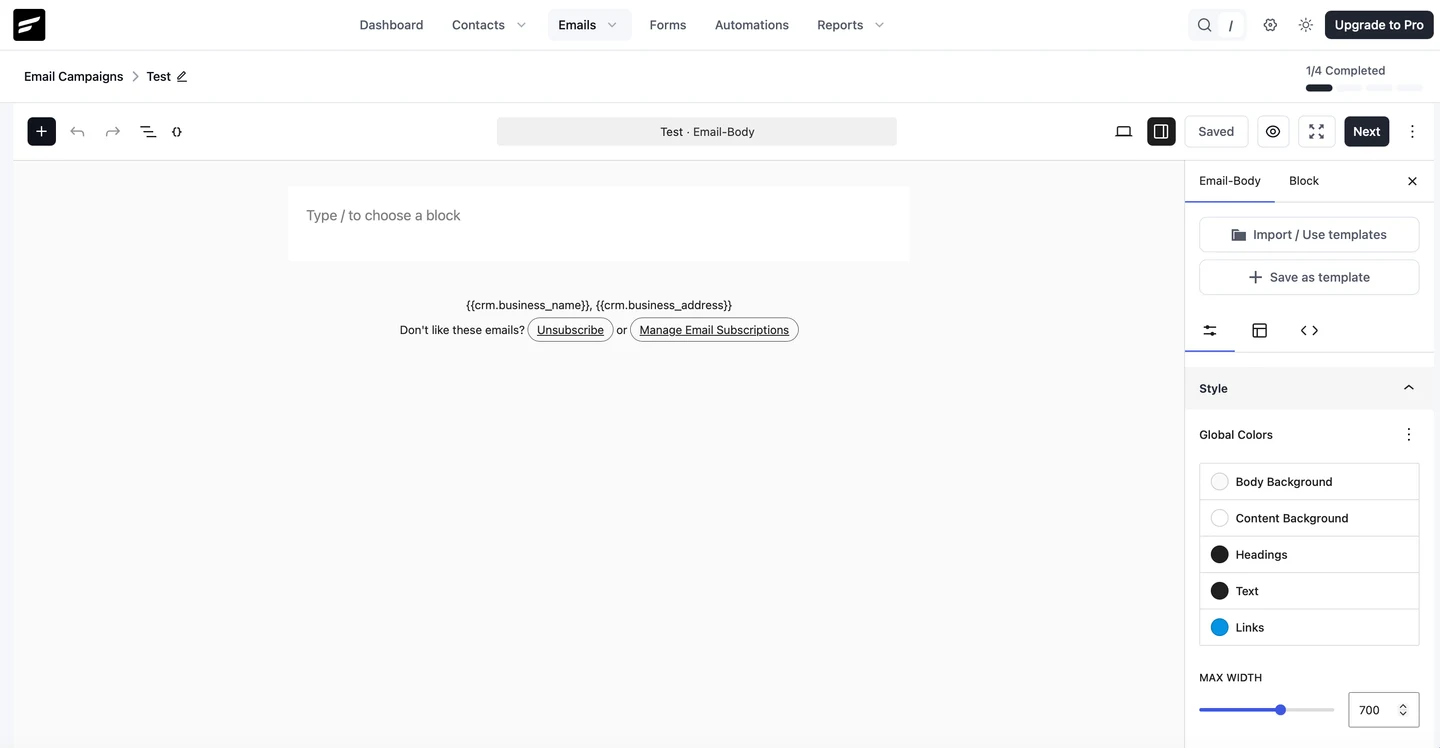Enter fullscreen editor mode
Image resolution: width=1440 pixels, height=748 pixels.
tap(1317, 131)
